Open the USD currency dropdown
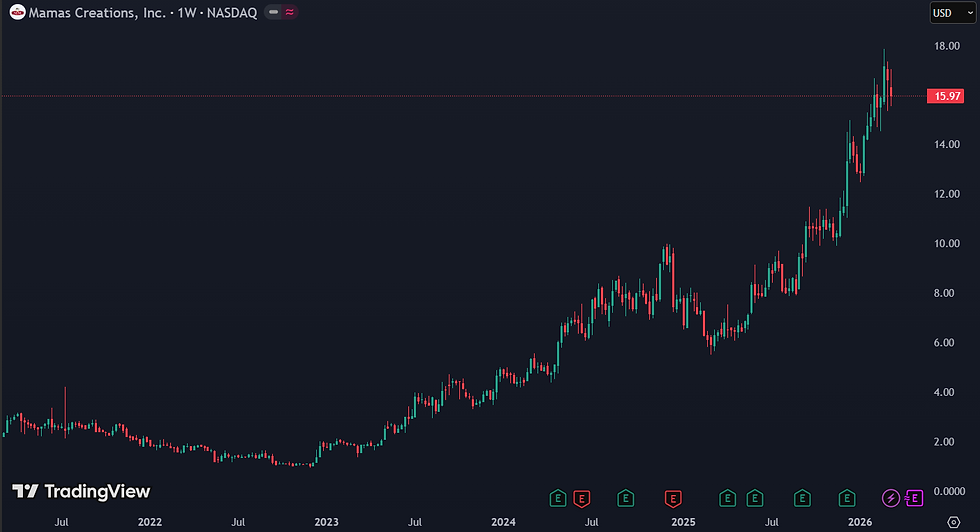 click(x=952, y=13)
